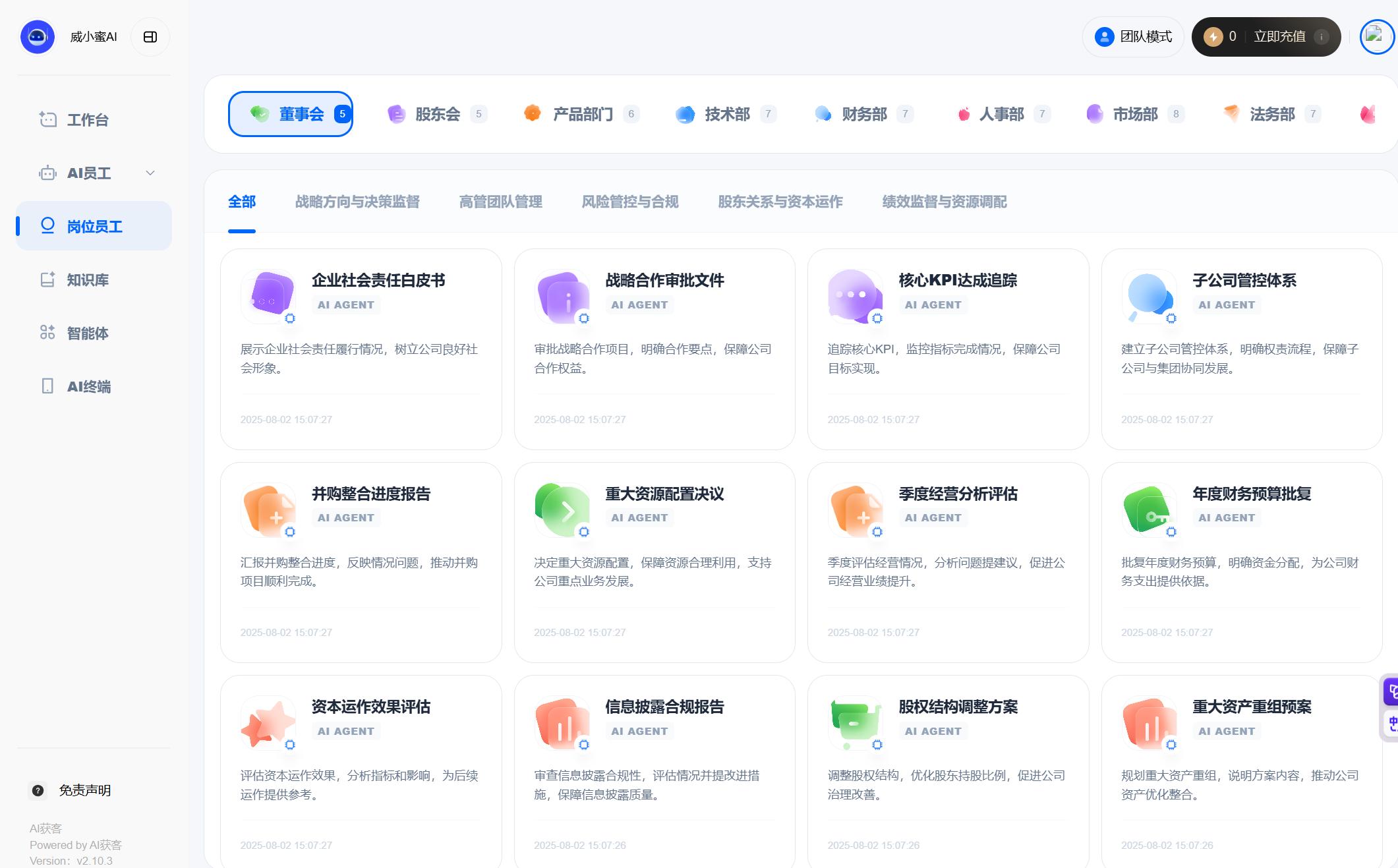Open the 核心KPI达成追踪 card title

pyautogui.click(x=958, y=280)
